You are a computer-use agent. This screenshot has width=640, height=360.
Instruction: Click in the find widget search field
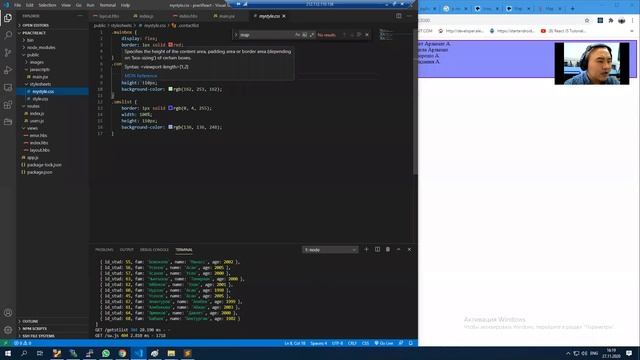pos(266,35)
